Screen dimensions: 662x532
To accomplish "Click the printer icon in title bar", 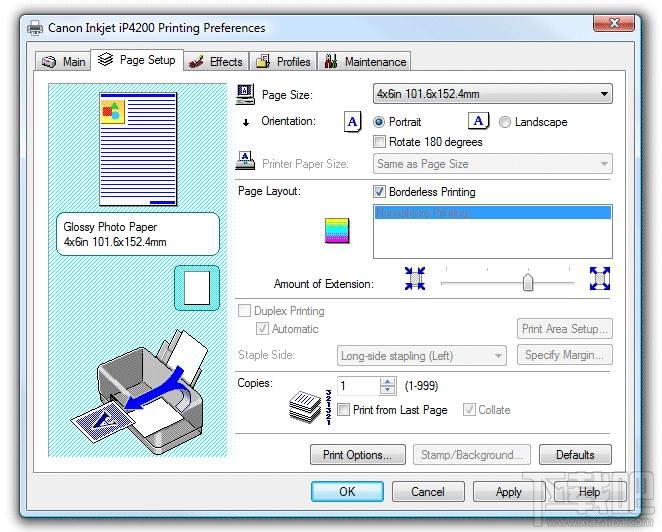I will pos(35,28).
